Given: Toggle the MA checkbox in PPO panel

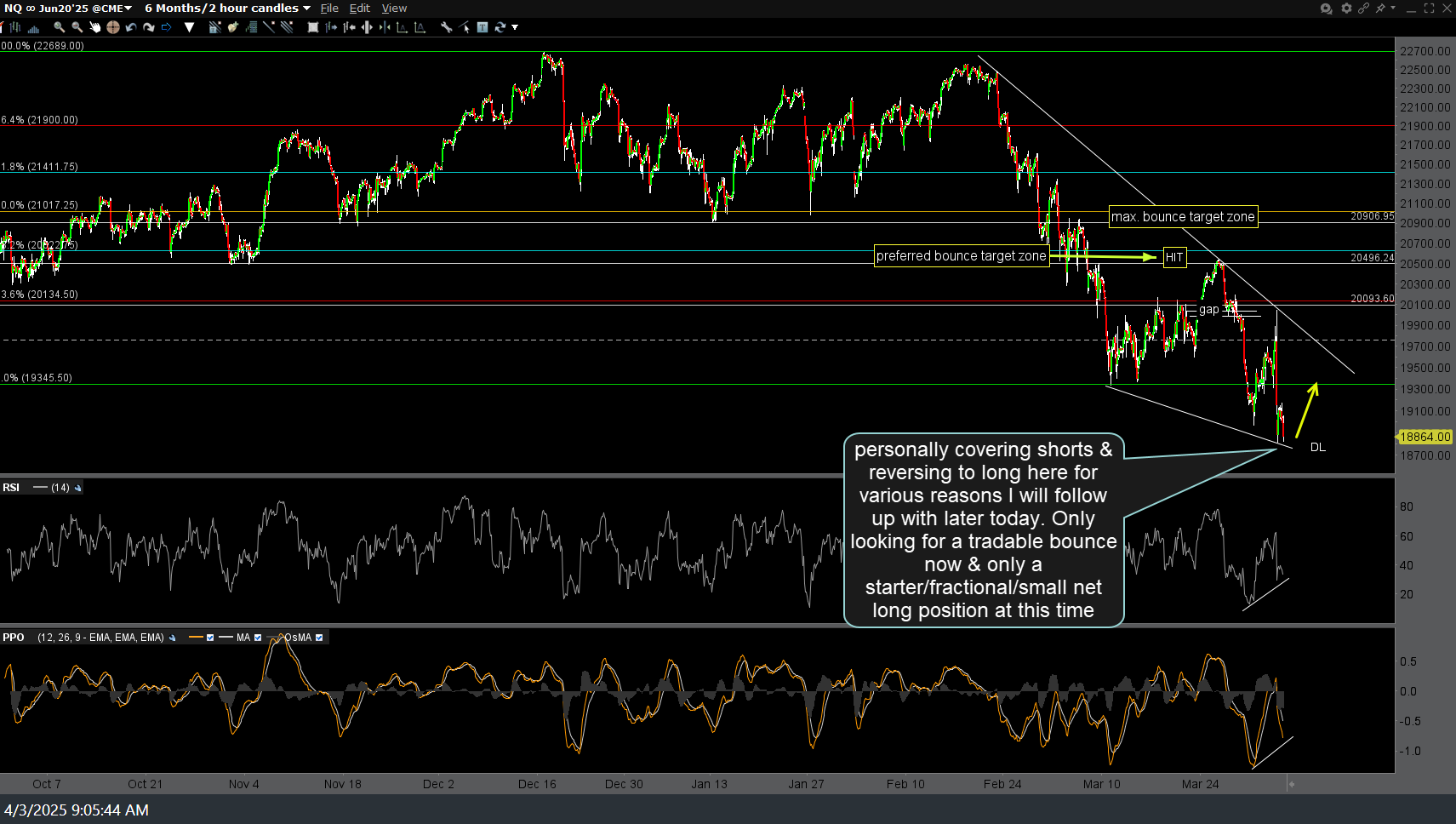Looking at the screenshot, I should point(259,638).
